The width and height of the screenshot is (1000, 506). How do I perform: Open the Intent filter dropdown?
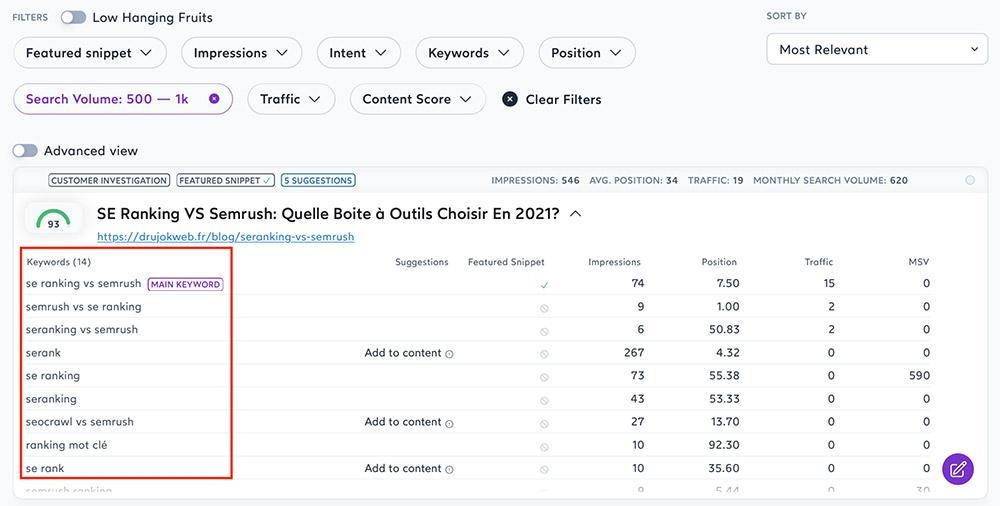(359, 53)
